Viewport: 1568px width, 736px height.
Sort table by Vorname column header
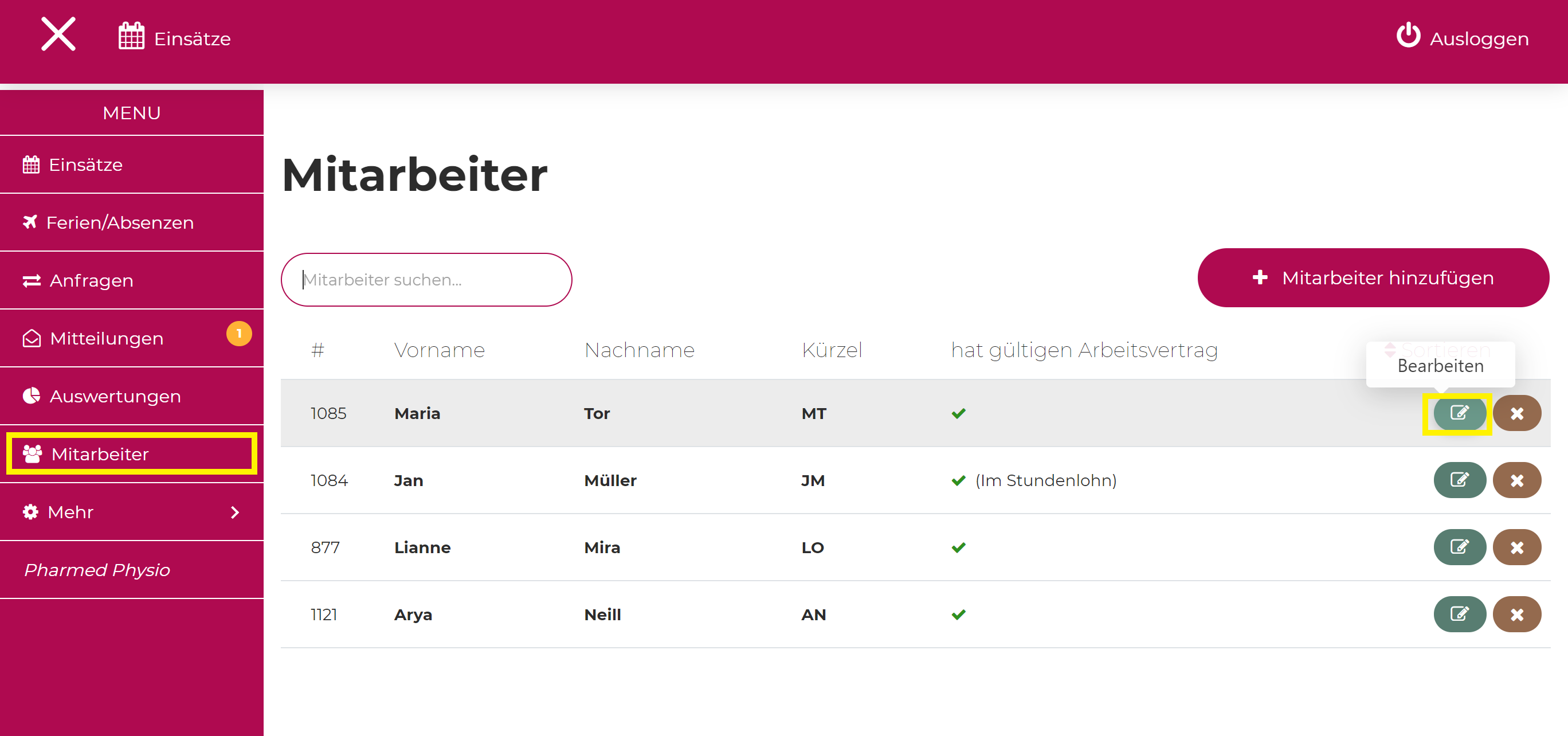439,350
